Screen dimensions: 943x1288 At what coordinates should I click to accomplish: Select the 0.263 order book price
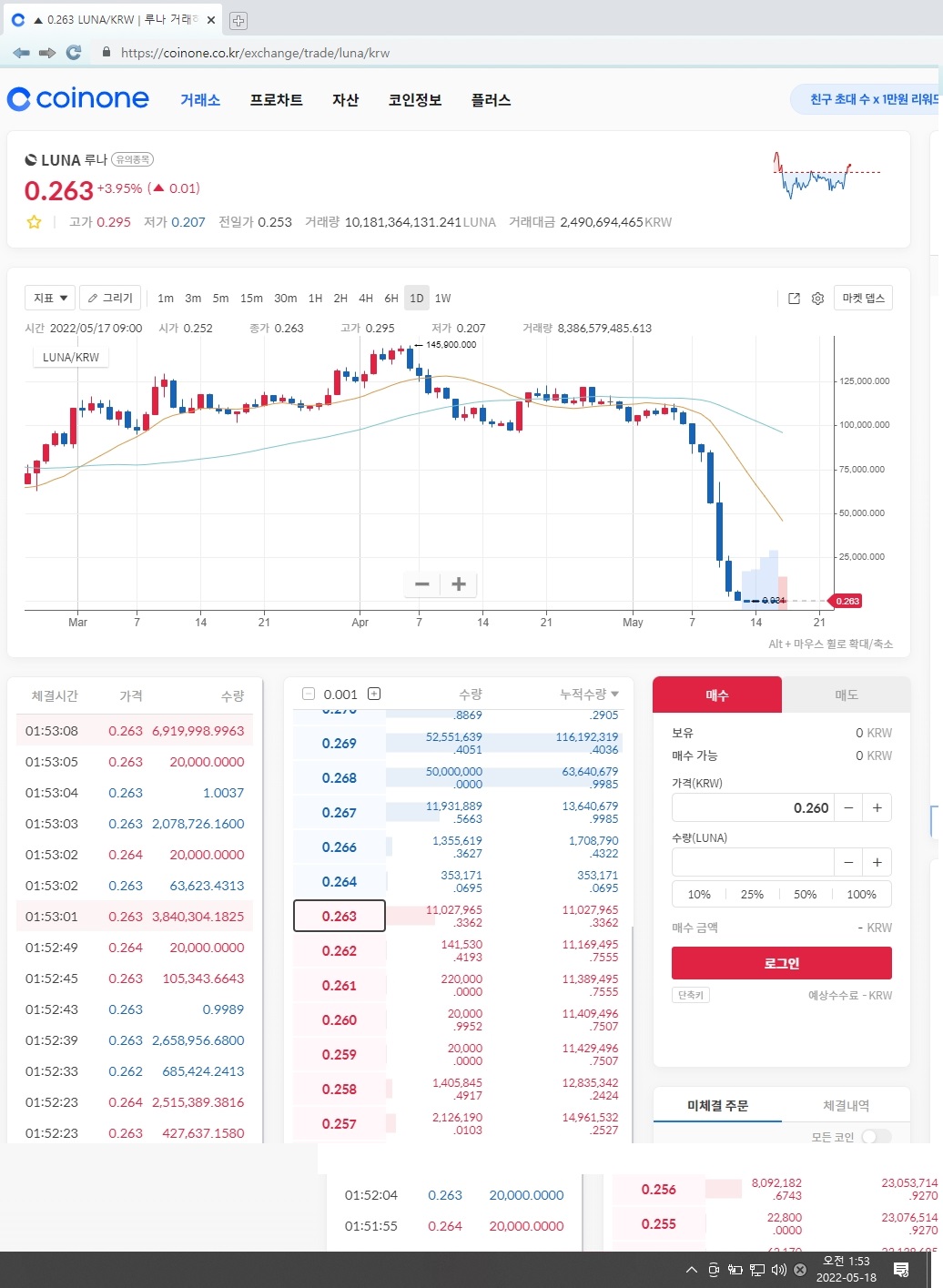coord(340,916)
